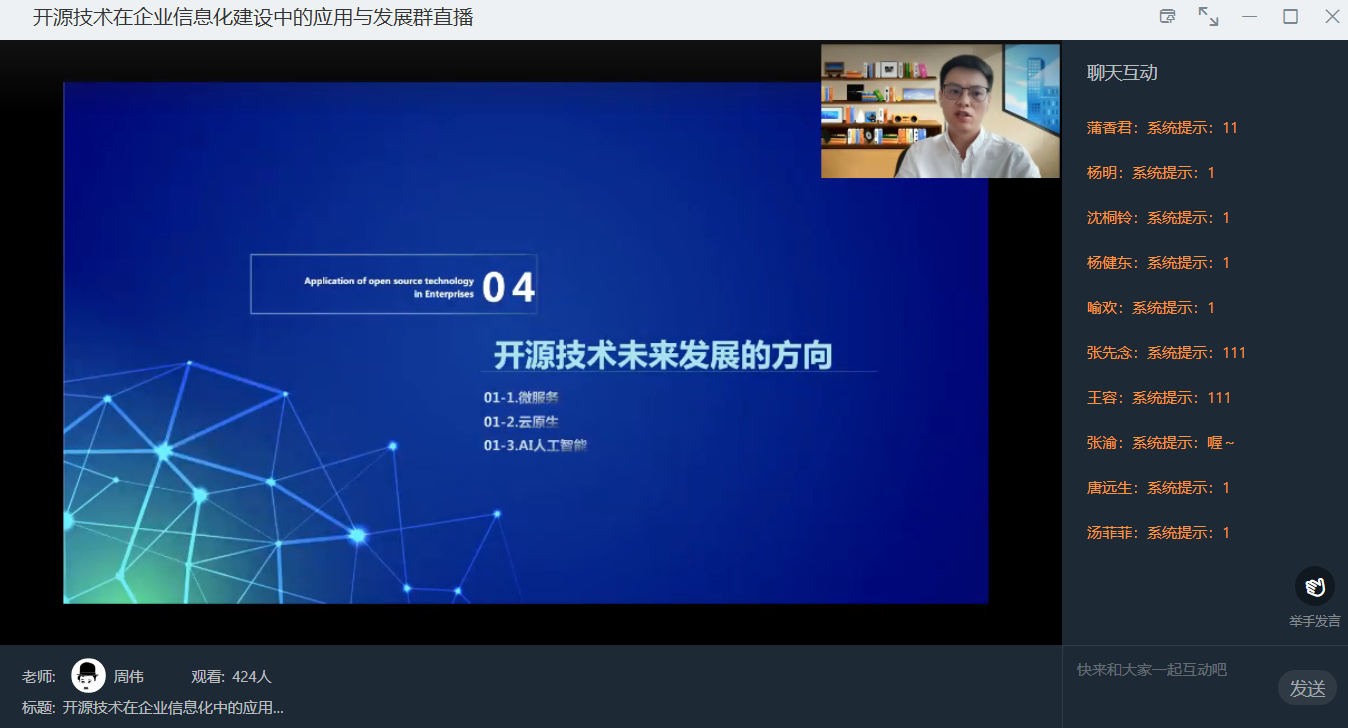Click the 聊天互动 chat panel header
1348x728 pixels.
(1122, 73)
